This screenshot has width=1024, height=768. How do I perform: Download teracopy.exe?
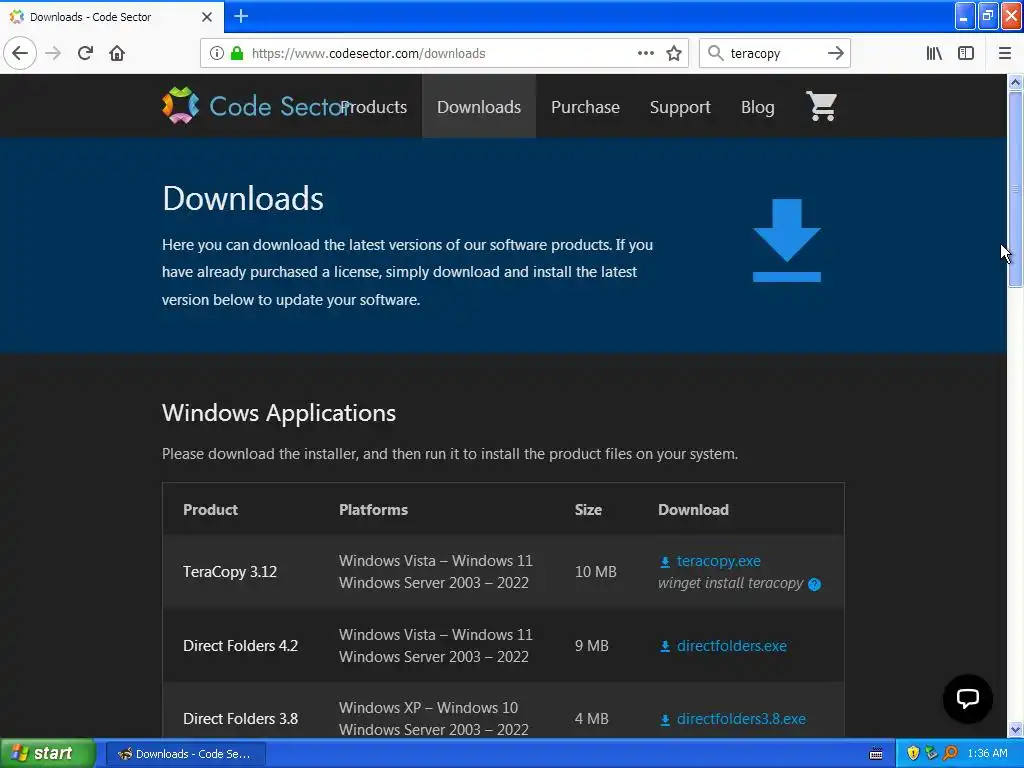(718, 561)
